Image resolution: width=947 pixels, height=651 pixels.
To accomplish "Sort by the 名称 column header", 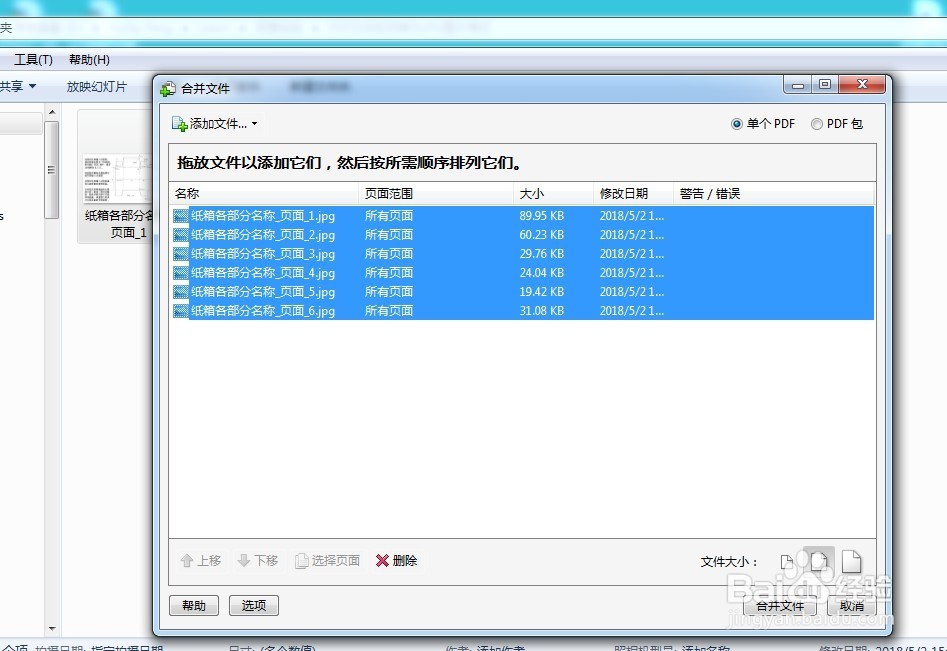I will click(x=264, y=194).
